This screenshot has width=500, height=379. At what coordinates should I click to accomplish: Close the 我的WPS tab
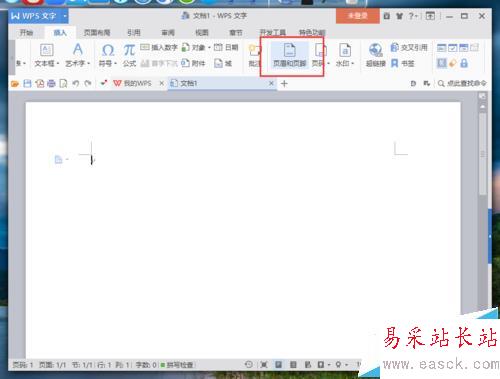pos(162,83)
